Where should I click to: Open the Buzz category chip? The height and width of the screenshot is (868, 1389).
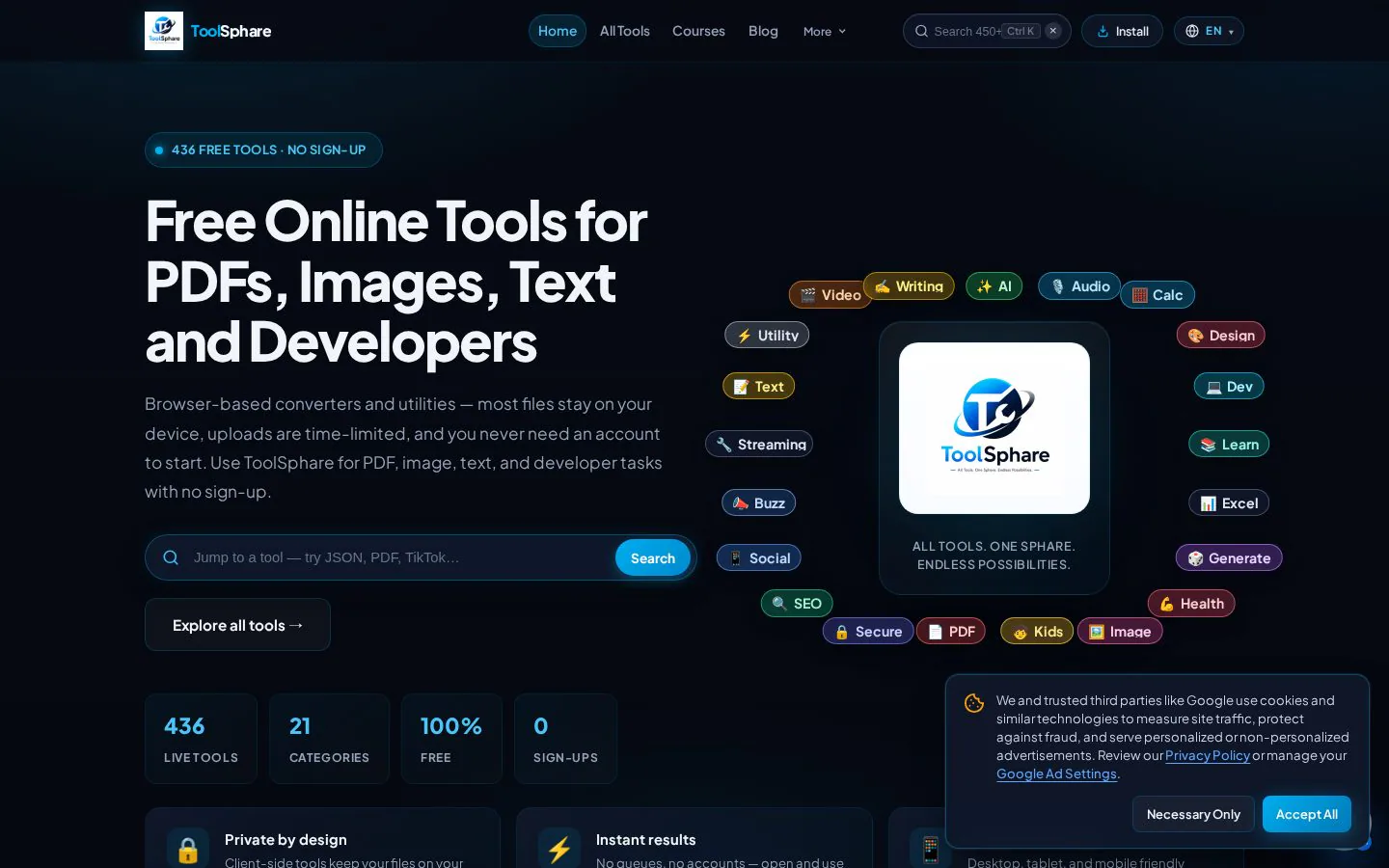(759, 503)
